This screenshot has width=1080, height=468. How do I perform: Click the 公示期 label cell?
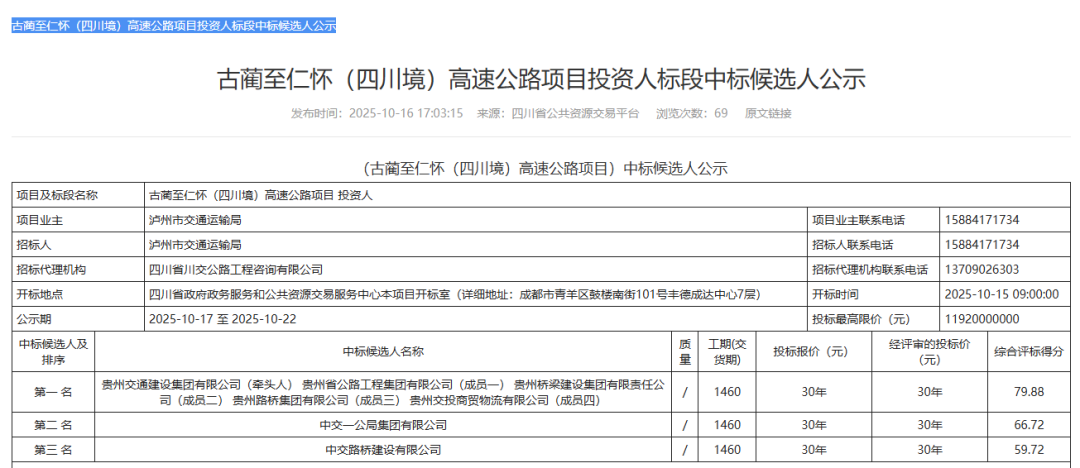pyautogui.click(x=78, y=319)
